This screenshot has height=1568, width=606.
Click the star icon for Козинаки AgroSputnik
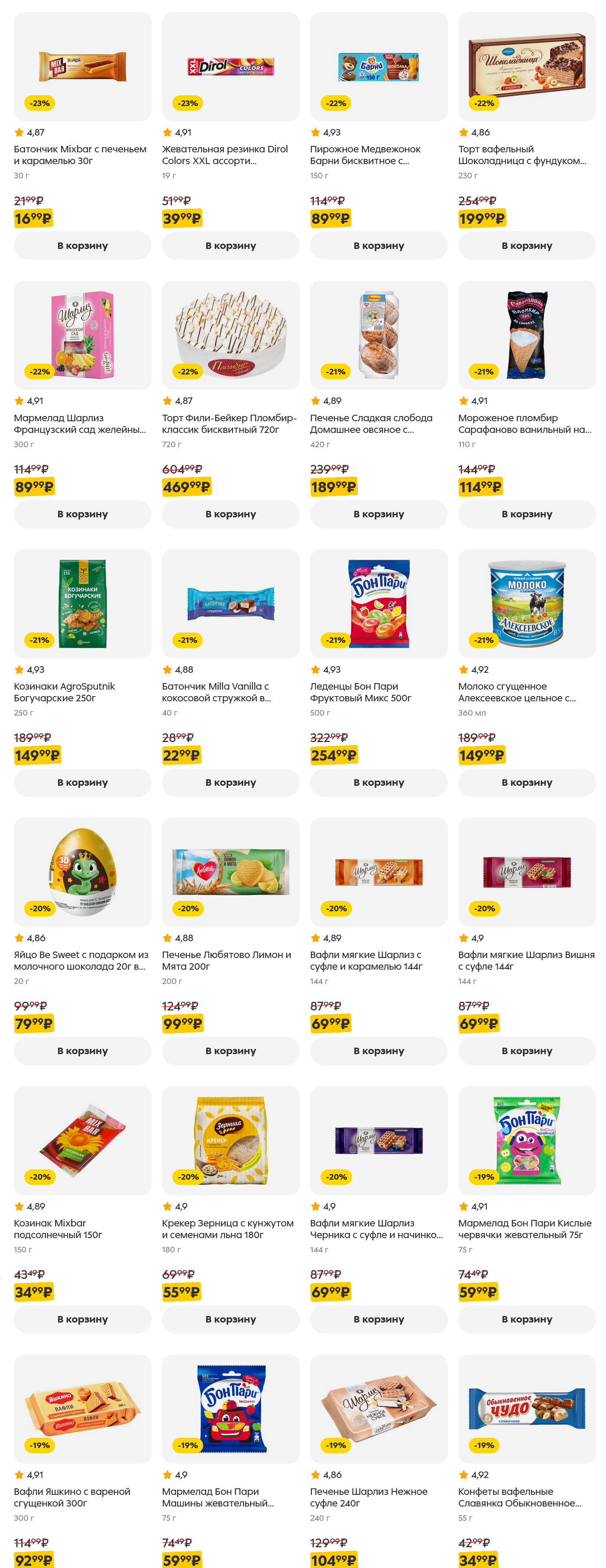(x=19, y=670)
